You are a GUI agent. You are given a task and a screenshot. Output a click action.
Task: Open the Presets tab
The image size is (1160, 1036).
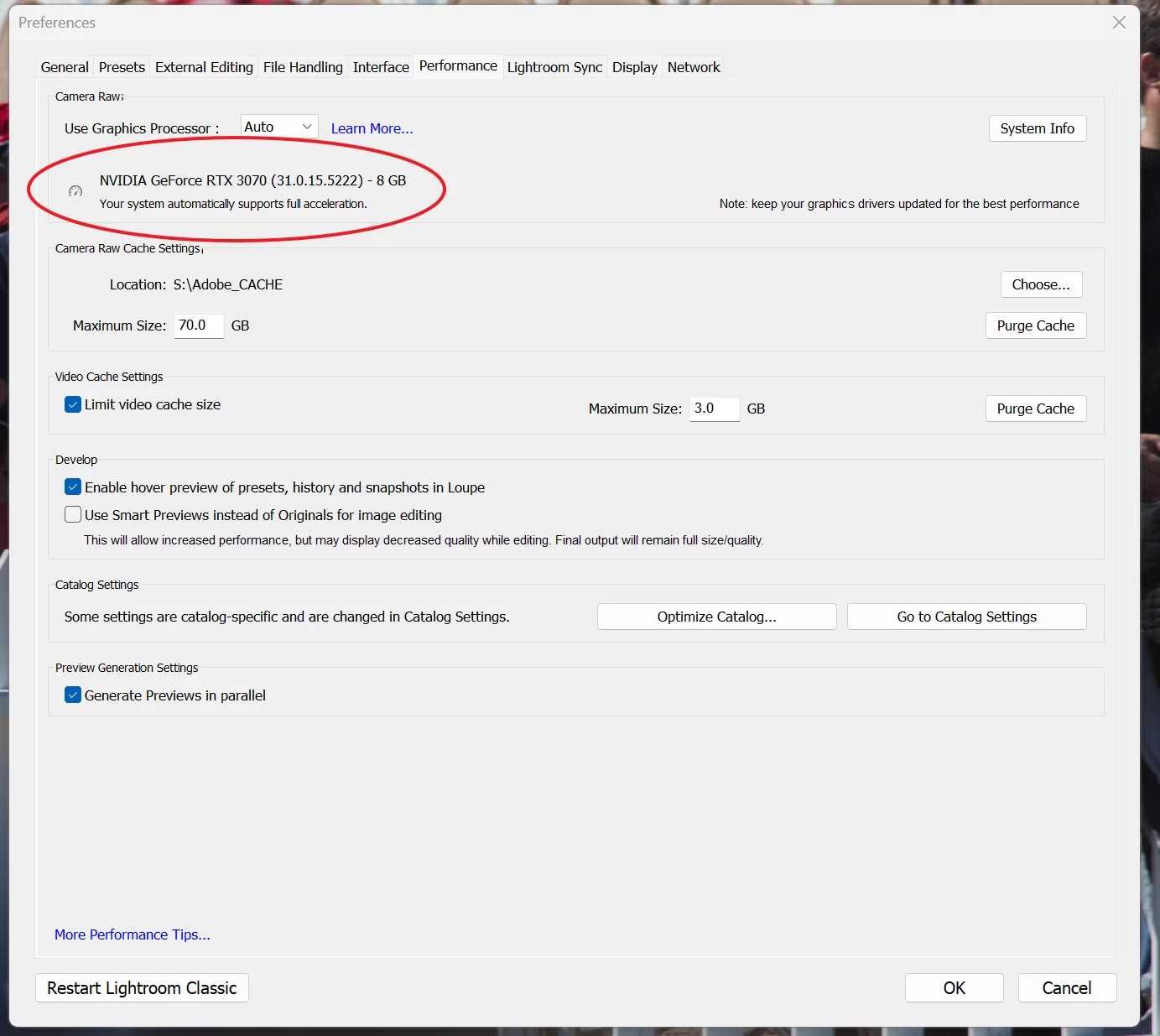[x=122, y=67]
